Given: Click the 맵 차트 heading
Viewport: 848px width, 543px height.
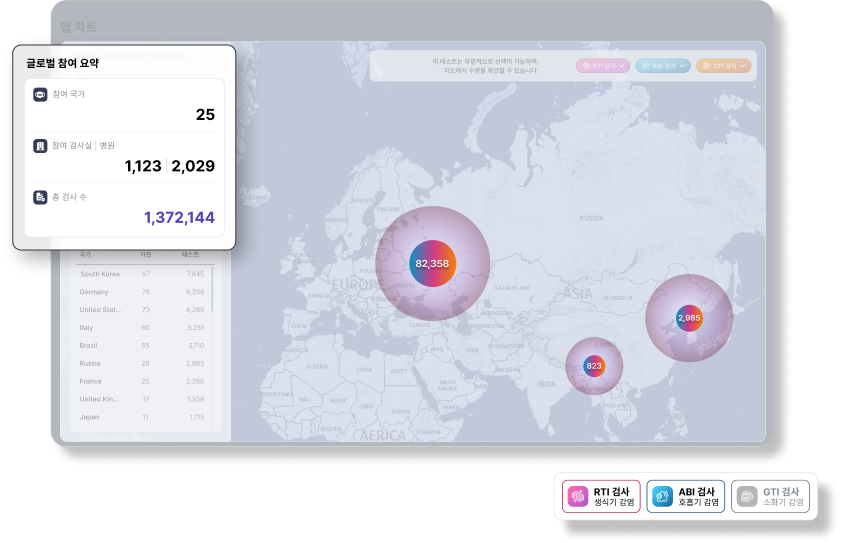Looking at the screenshot, I should pyautogui.click(x=78, y=27).
